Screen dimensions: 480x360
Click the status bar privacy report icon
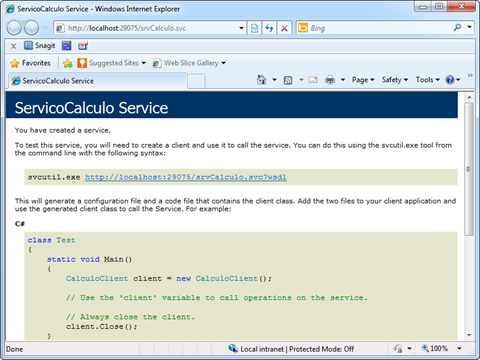click(x=398, y=349)
